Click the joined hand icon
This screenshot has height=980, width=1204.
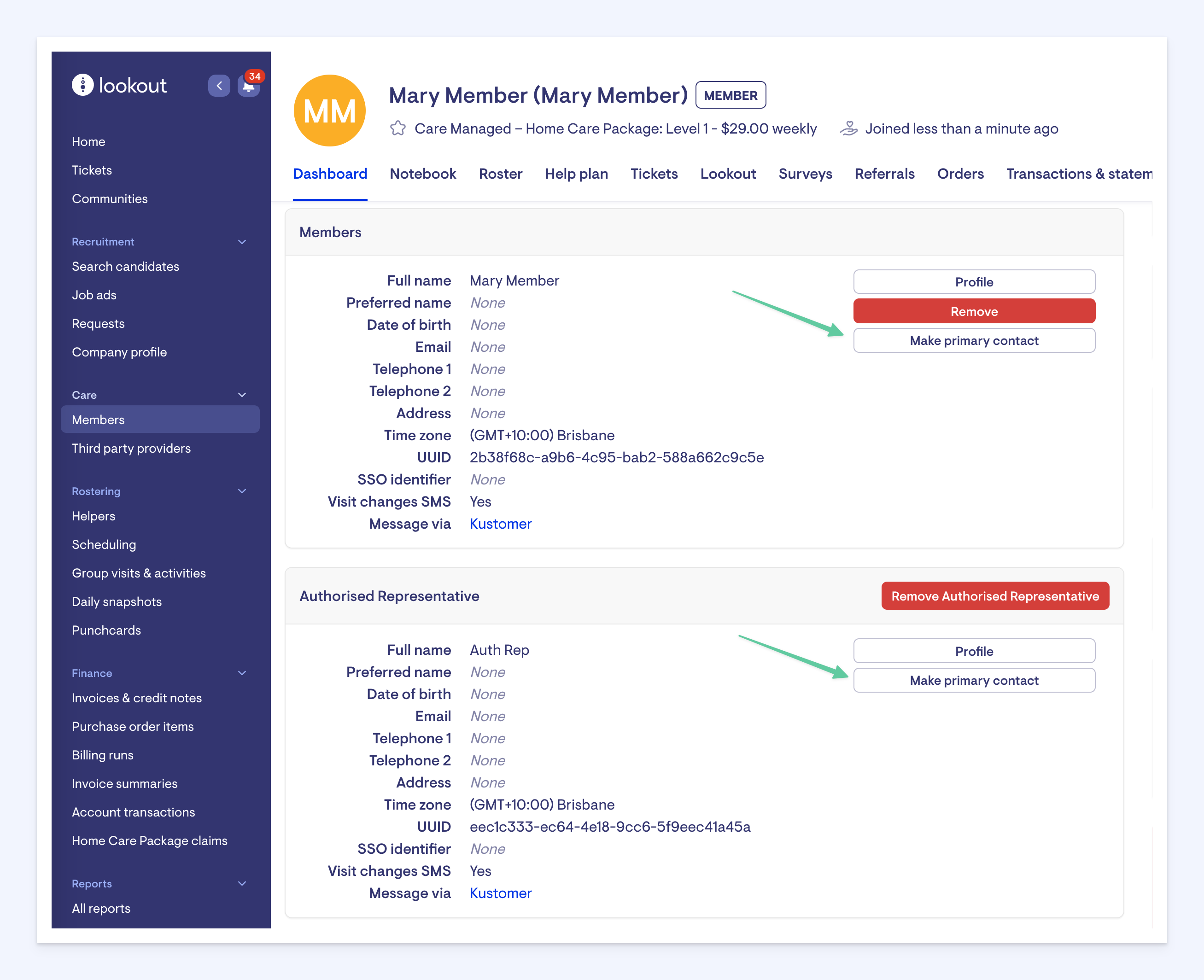(x=848, y=128)
